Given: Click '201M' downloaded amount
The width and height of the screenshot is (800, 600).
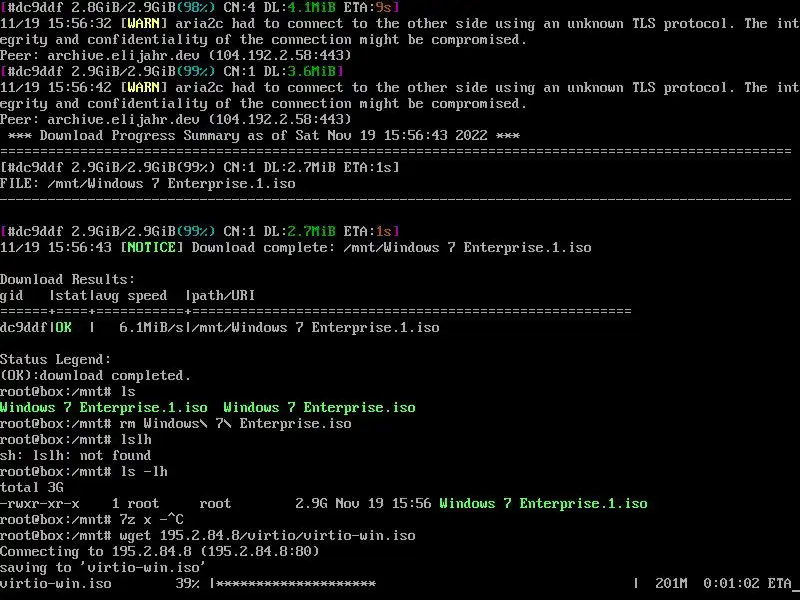Looking at the screenshot, I should [671, 584].
